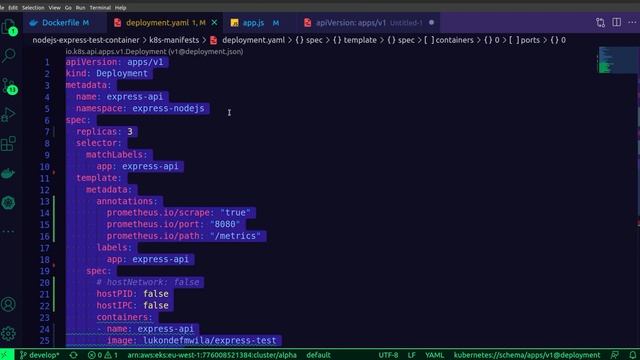Open the Selection menu
640x360 pixels.
(33, 7)
